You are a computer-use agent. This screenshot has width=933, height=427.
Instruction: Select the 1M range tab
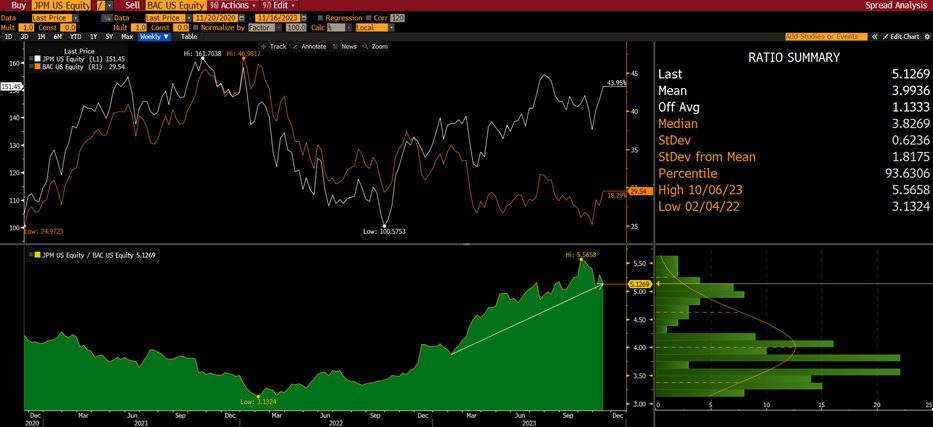[40, 37]
